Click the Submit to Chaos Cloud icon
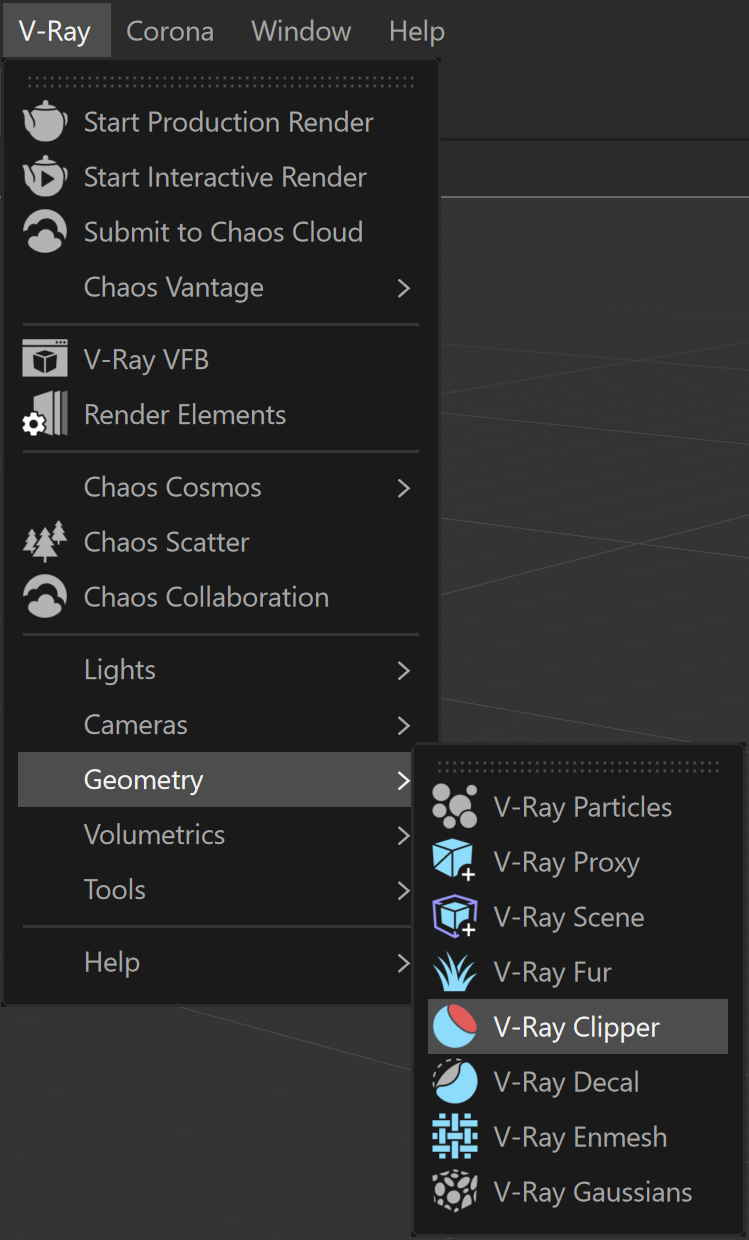This screenshot has height=1240, width=749. (x=45, y=232)
